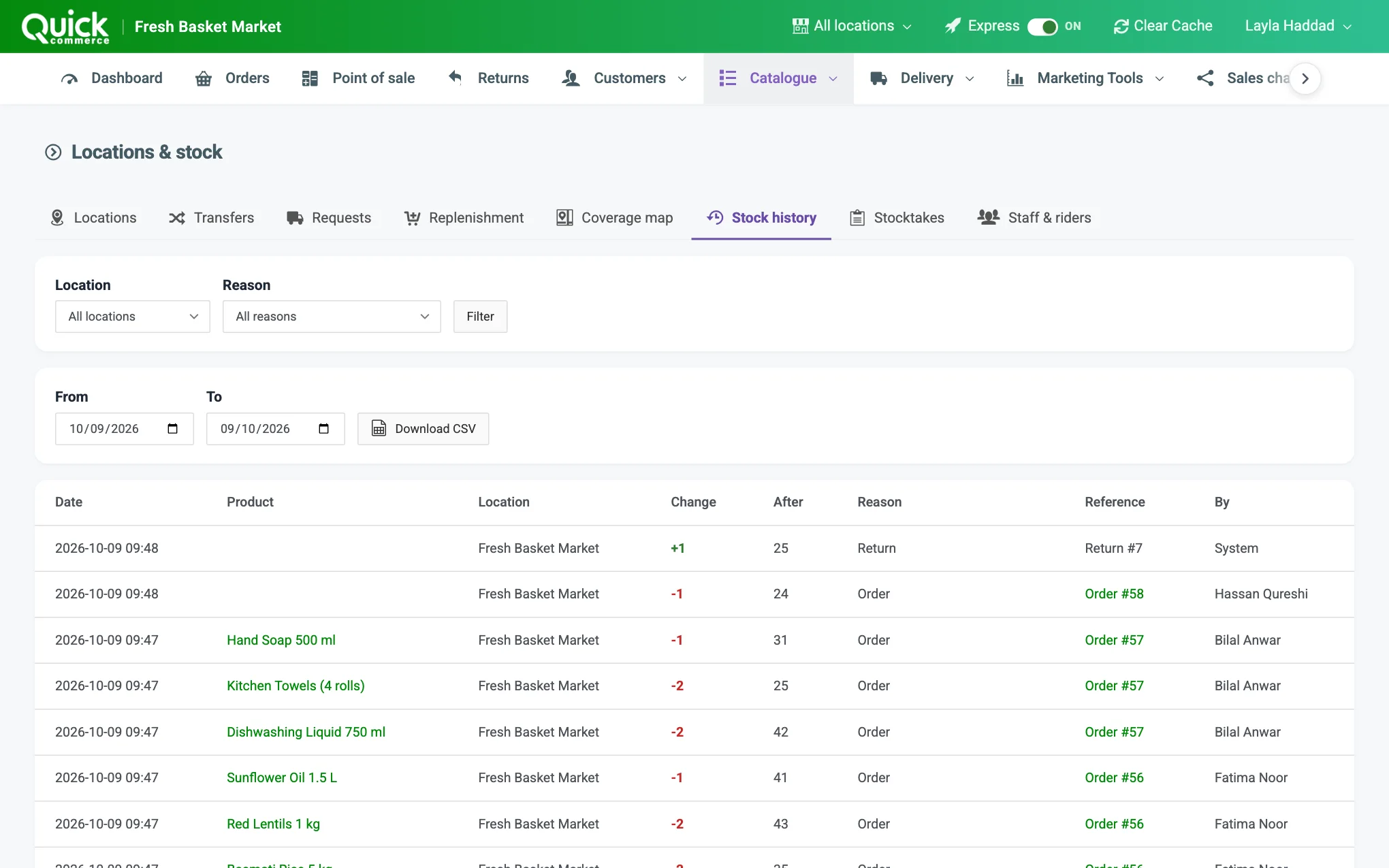Open calendar picker in From date field
Screen dimensions: 1389x868
173,429
